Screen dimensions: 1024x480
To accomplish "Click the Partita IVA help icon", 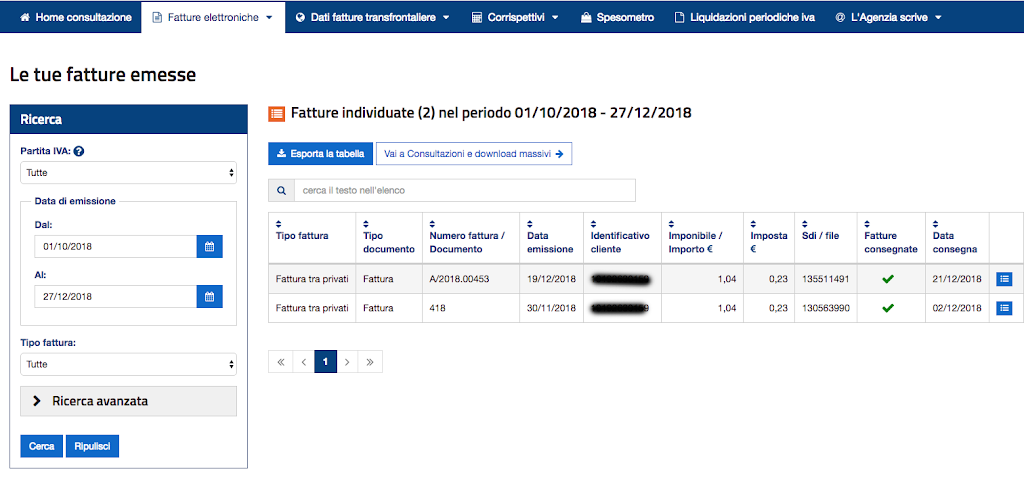I will (78, 152).
